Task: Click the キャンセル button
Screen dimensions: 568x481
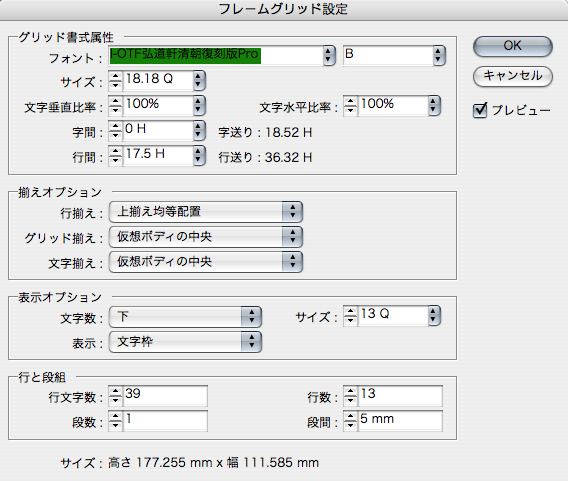Action: (513, 76)
